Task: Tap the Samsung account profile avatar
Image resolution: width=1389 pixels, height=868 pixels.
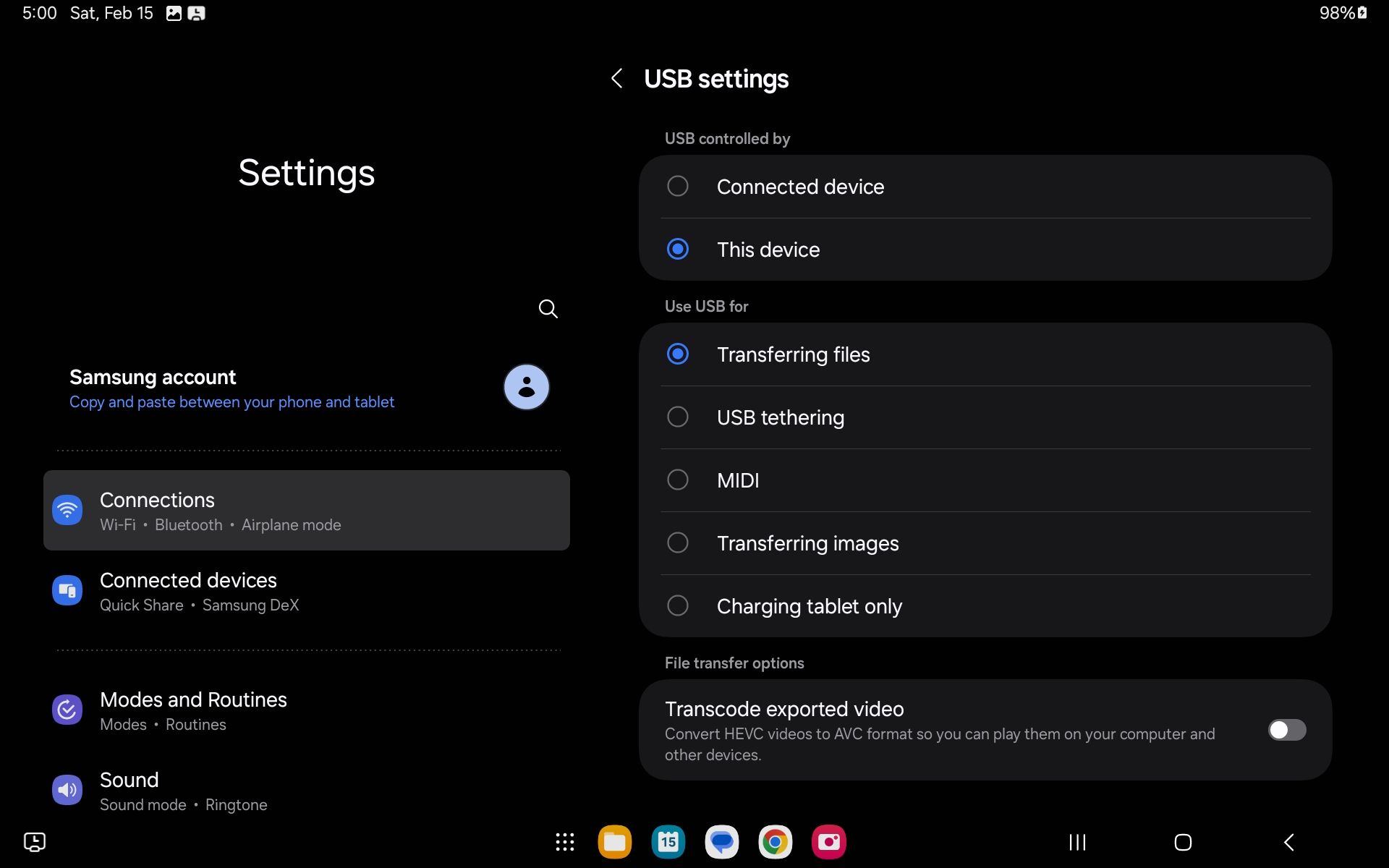Action: tap(526, 387)
